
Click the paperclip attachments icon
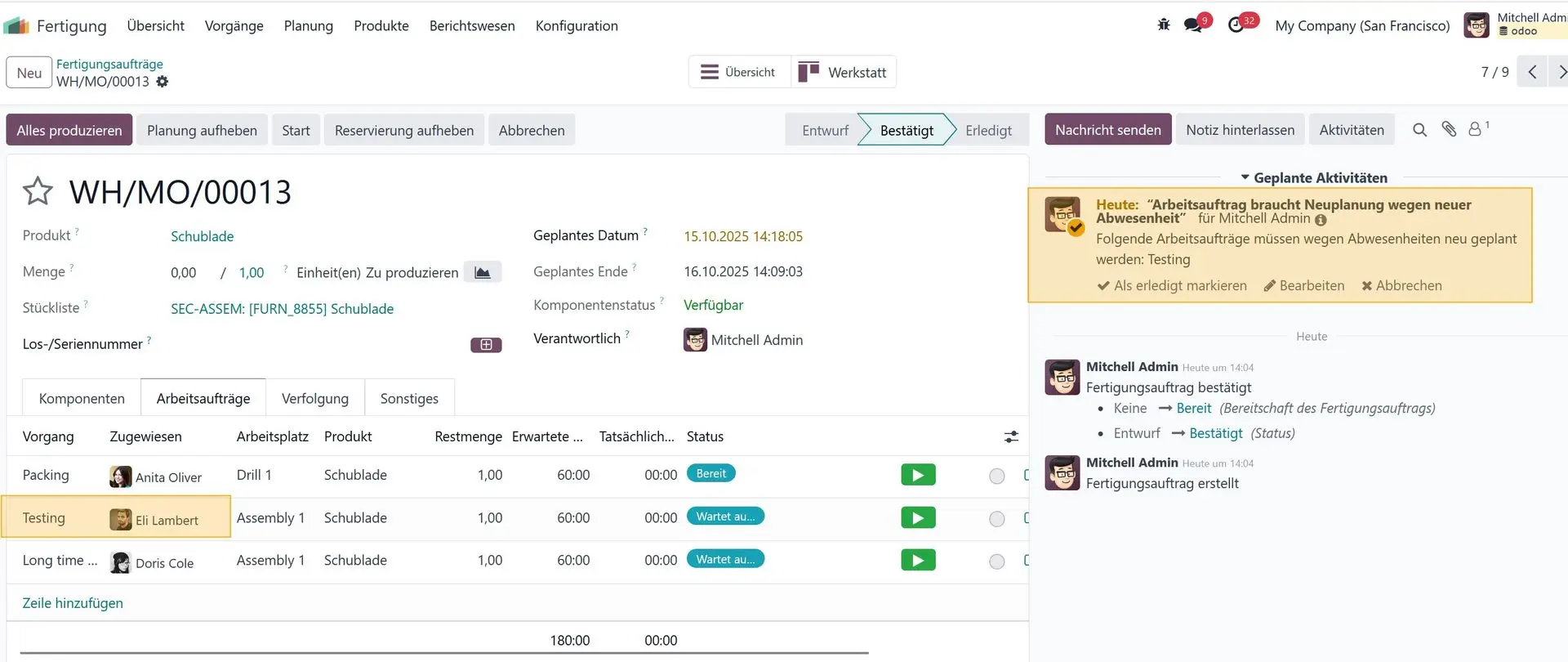click(1449, 130)
